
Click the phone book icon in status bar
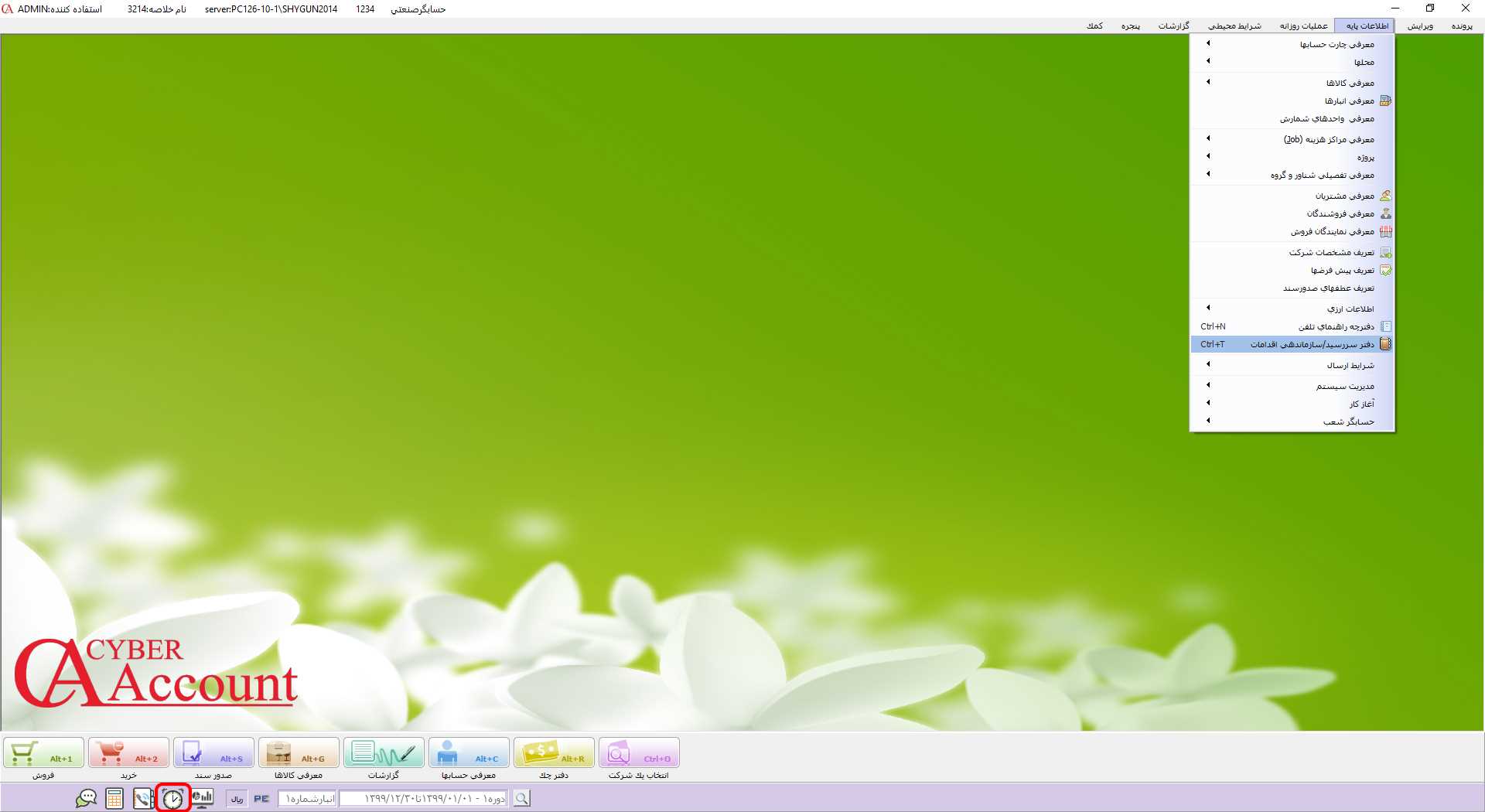pyautogui.click(x=143, y=799)
